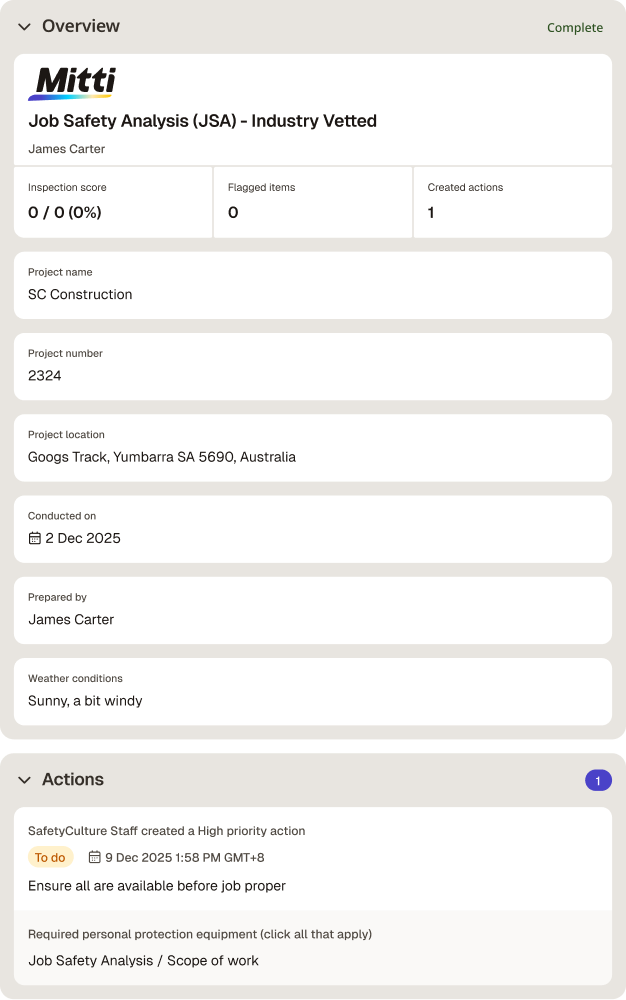626x1000 pixels.
Task: Collapse the Overview section chevron
Action: (24, 27)
